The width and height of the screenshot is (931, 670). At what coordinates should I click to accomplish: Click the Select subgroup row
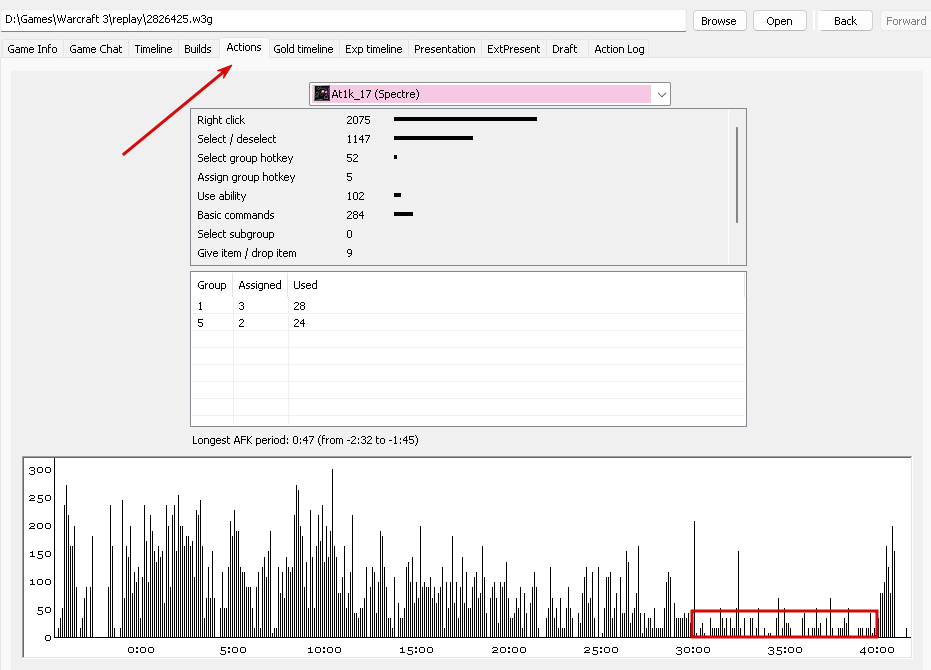click(x=460, y=234)
